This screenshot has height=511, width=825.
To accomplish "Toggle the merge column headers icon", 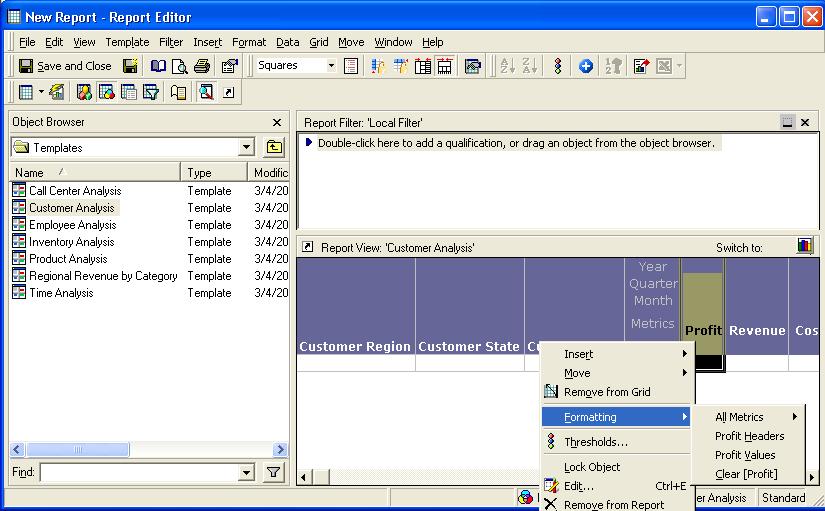I will point(445,66).
